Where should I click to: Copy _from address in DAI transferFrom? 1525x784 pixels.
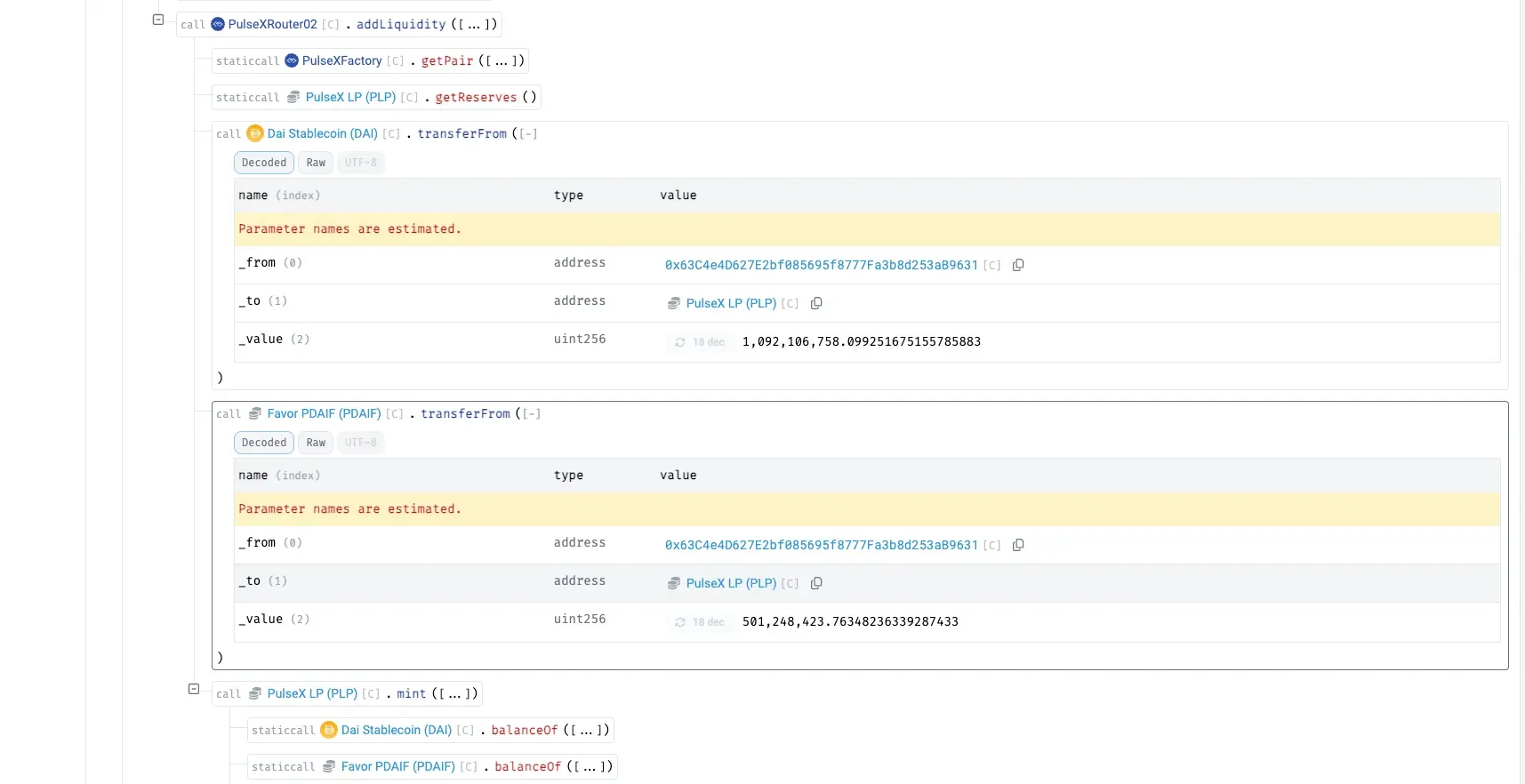[x=1018, y=266]
